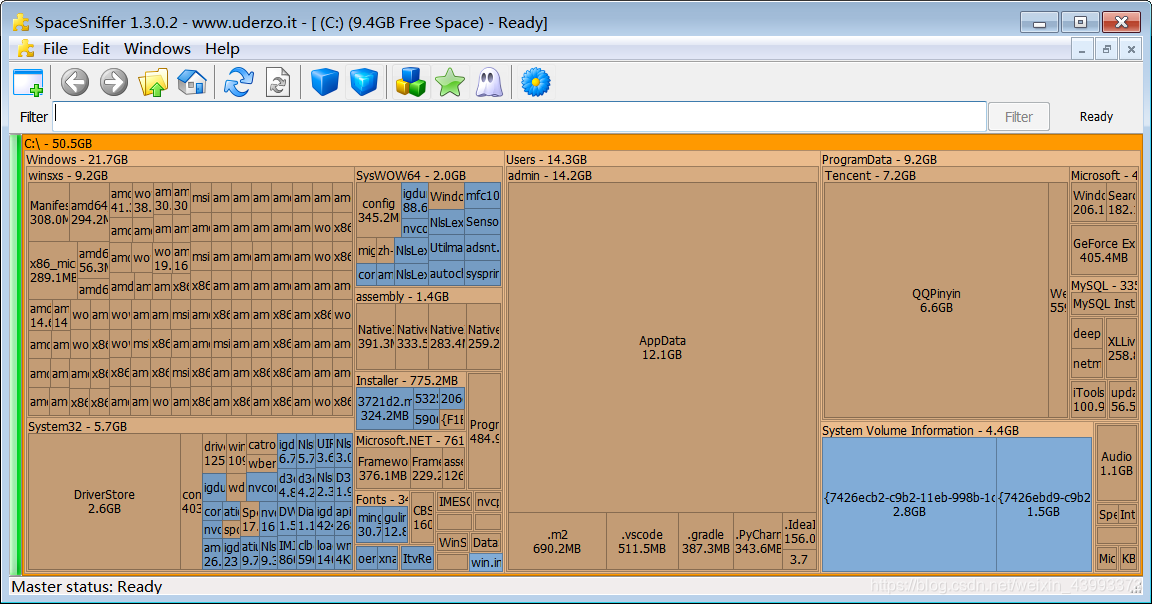The height and width of the screenshot is (604, 1152).
Task: Select the Fonts folder header
Action: coord(383,500)
